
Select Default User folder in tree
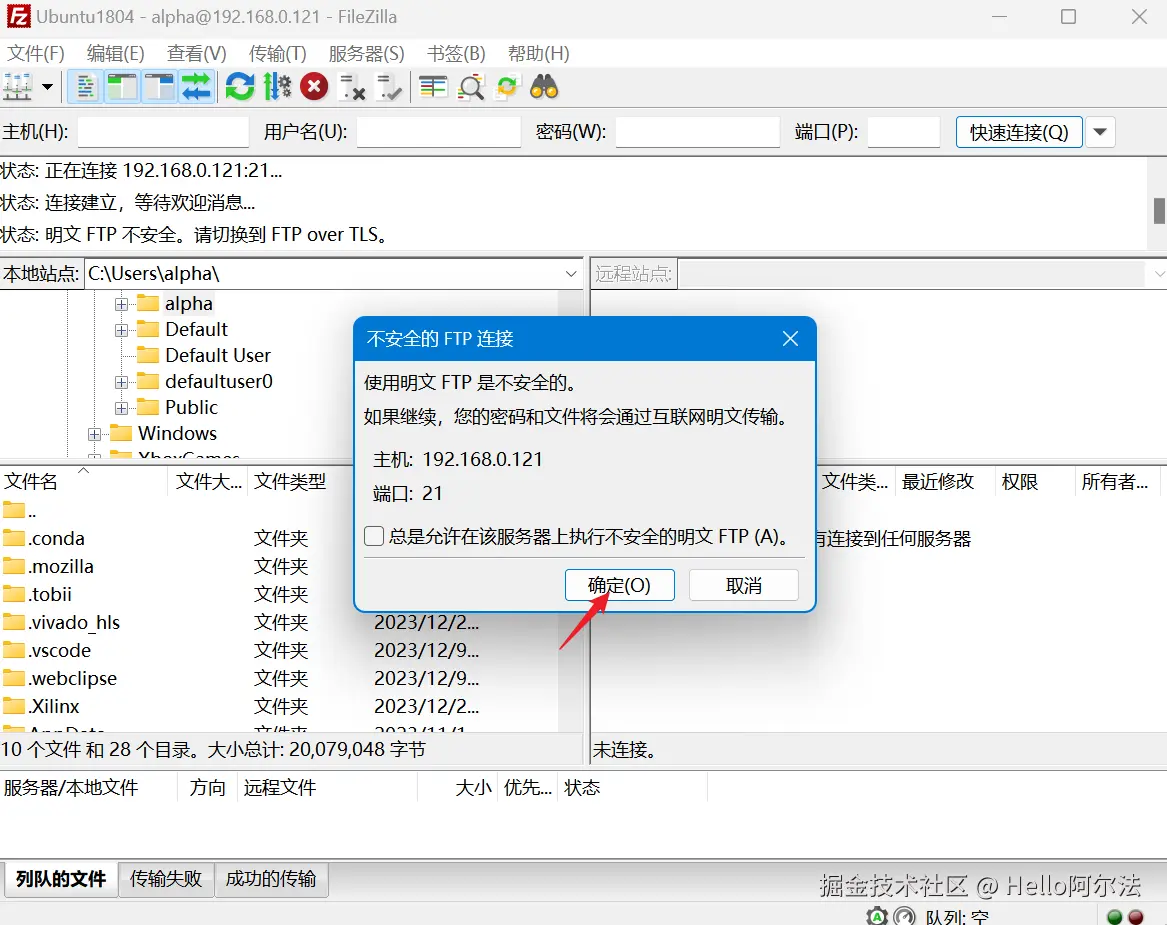pos(217,355)
